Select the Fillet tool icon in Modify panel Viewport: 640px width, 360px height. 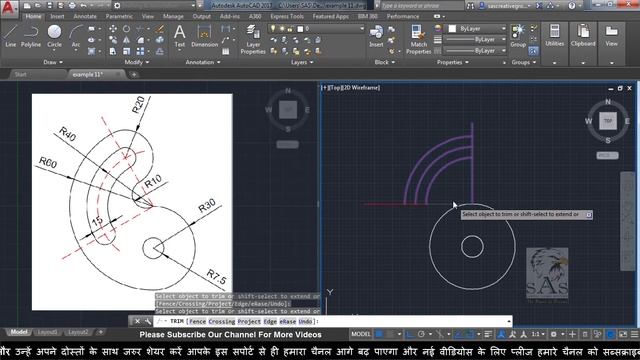(x=140, y=40)
